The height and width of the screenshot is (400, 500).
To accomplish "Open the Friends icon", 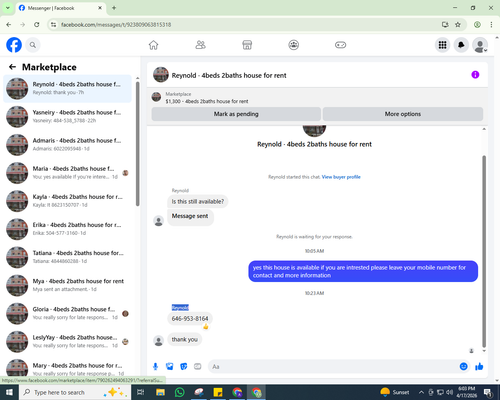I will click(x=200, y=45).
